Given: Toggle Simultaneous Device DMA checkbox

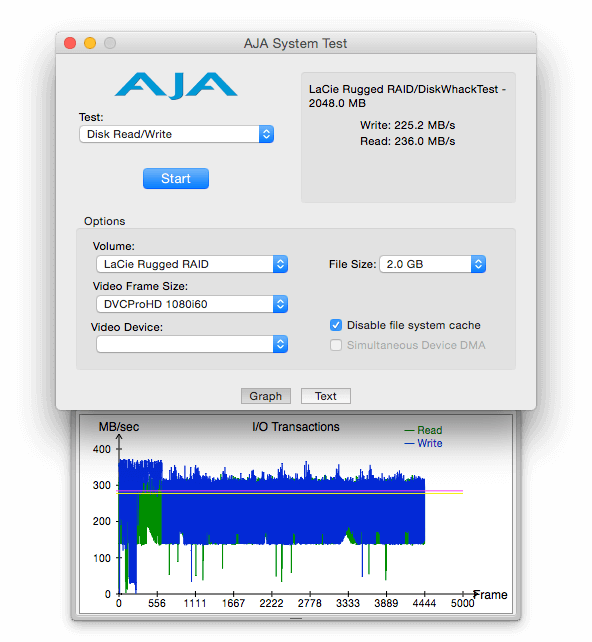Looking at the screenshot, I should 336,345.
